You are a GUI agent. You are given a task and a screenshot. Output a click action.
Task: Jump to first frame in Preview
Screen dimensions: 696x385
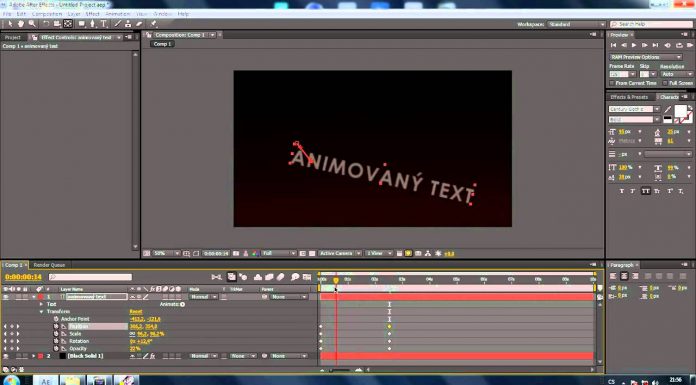click(613, 45)
